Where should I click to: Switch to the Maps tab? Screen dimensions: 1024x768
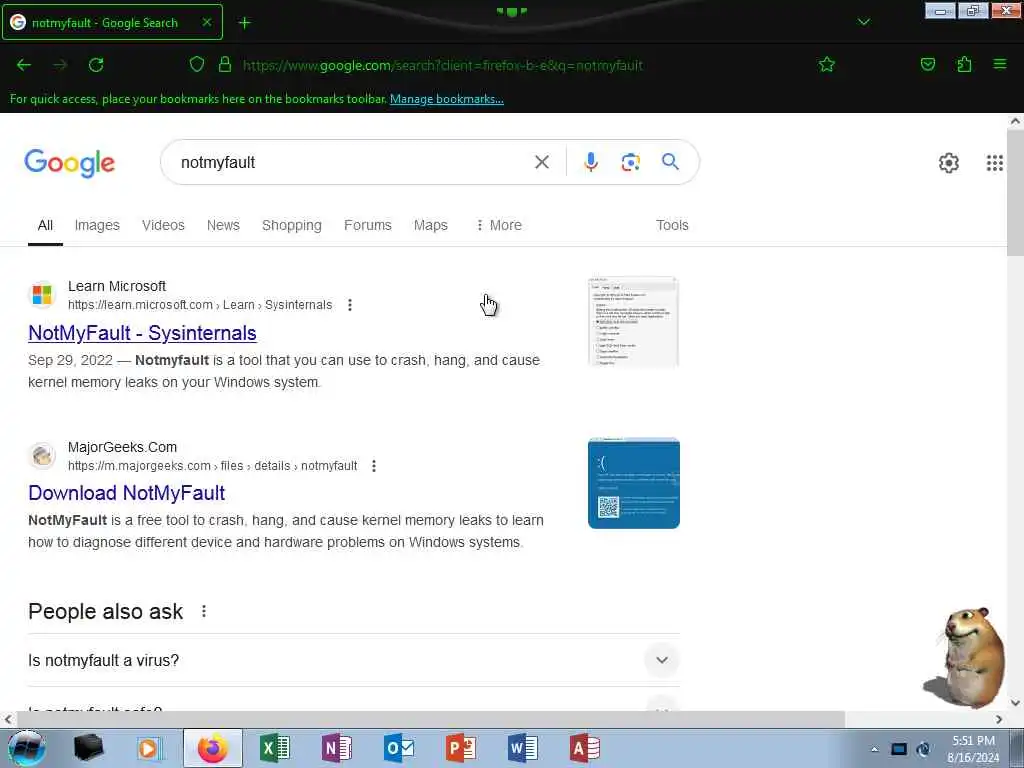430,225
